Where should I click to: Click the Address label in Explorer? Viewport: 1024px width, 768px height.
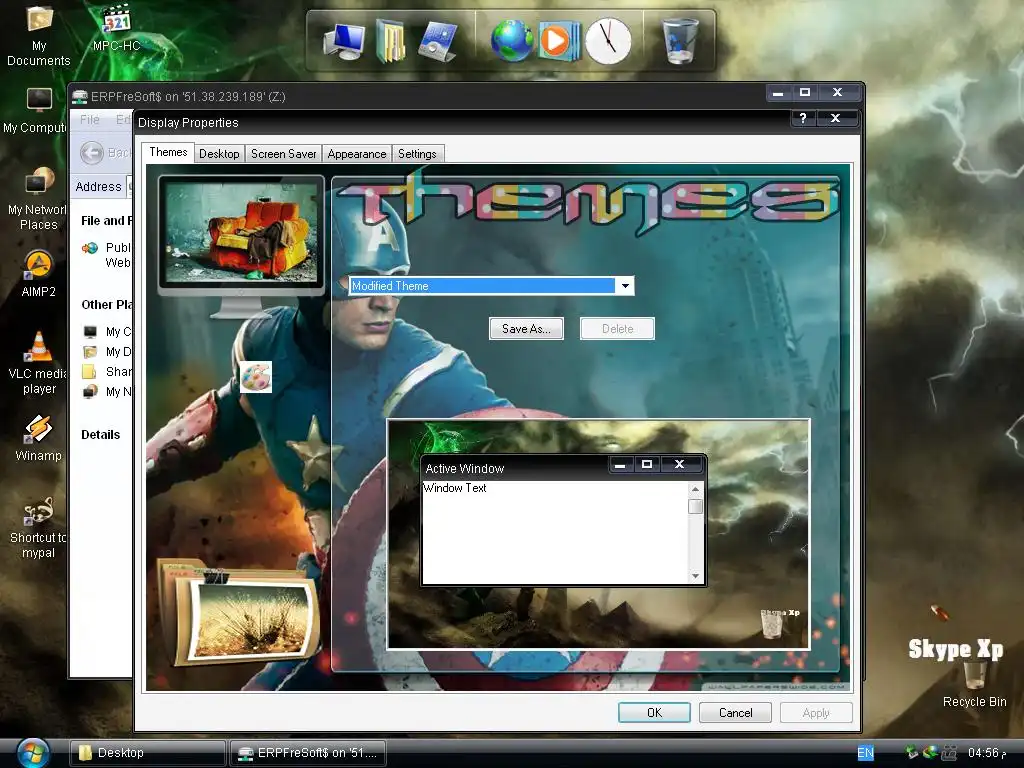[x=98, y=187]
